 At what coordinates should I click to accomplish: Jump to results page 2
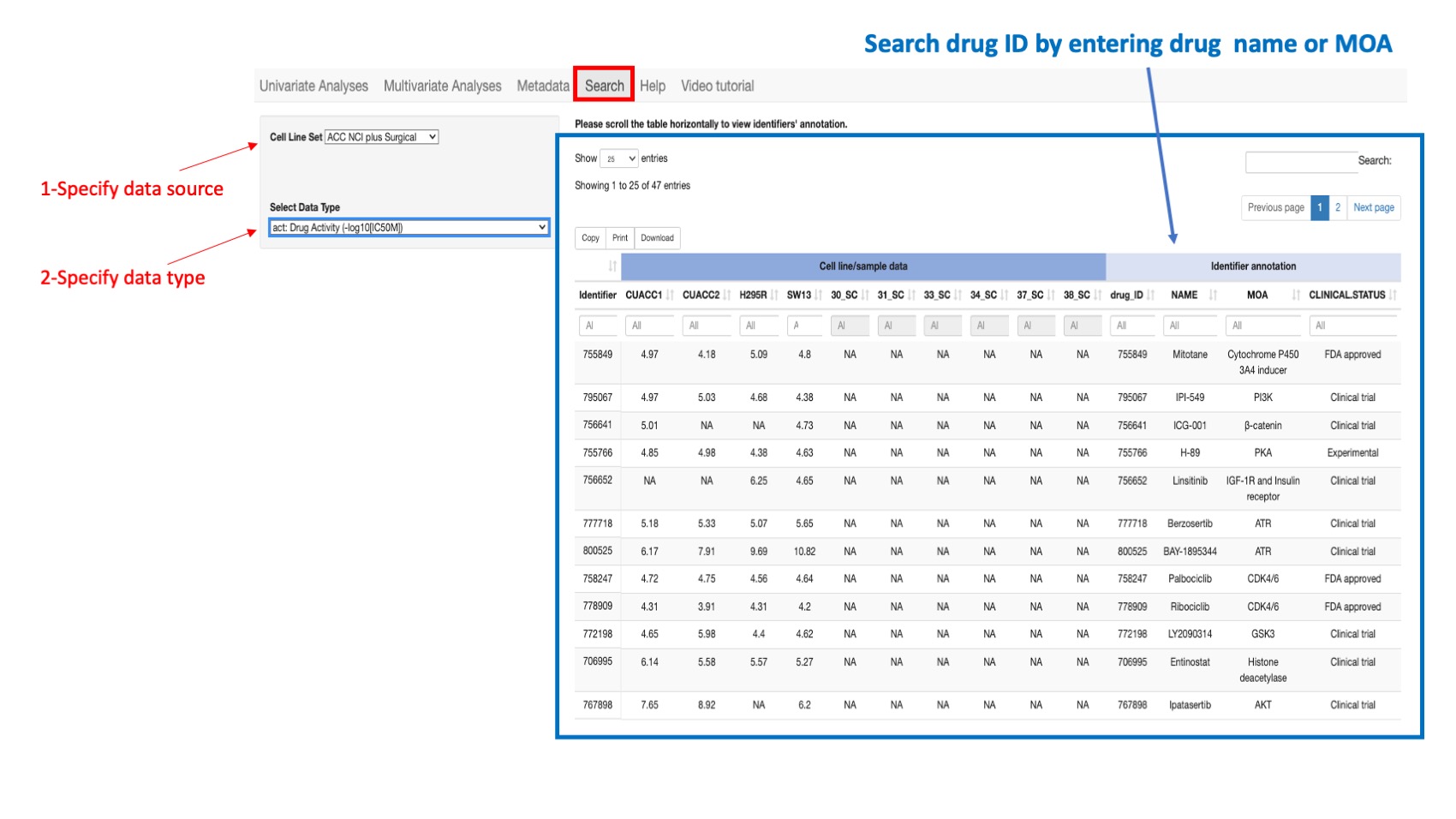tap(1337, 207)
